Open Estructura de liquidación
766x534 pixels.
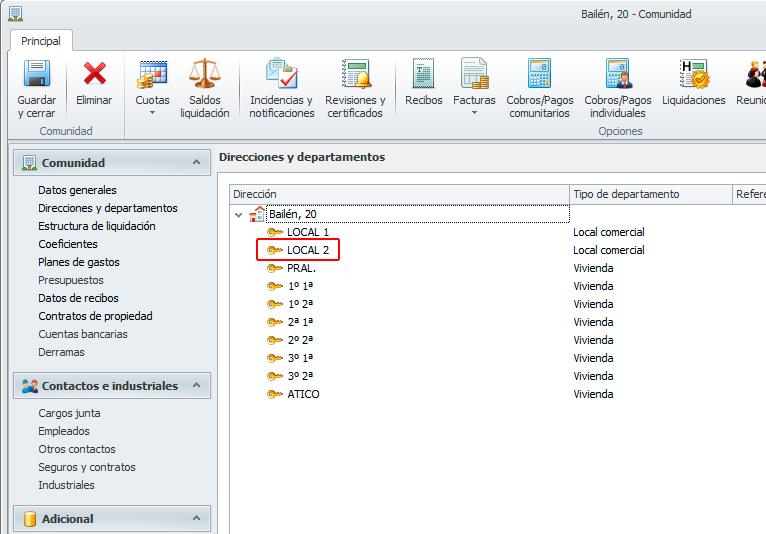click(x=97, y=226)
